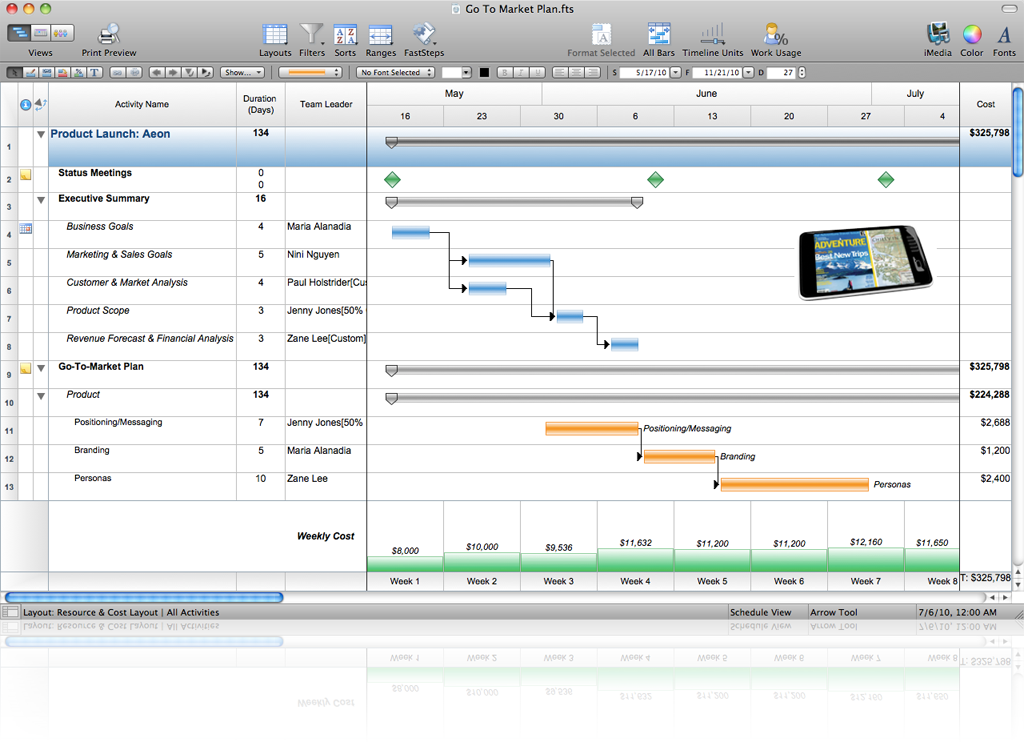Toggle underline text formatting

coord(537,72)
